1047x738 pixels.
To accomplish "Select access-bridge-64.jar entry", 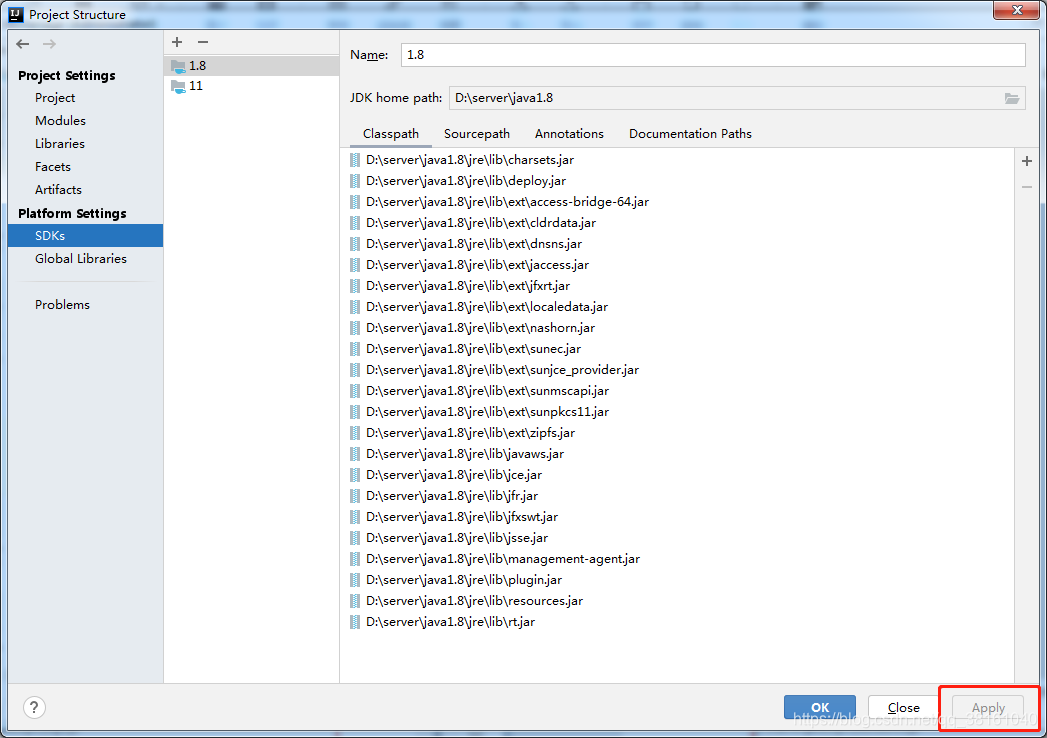I will [499, 202].
